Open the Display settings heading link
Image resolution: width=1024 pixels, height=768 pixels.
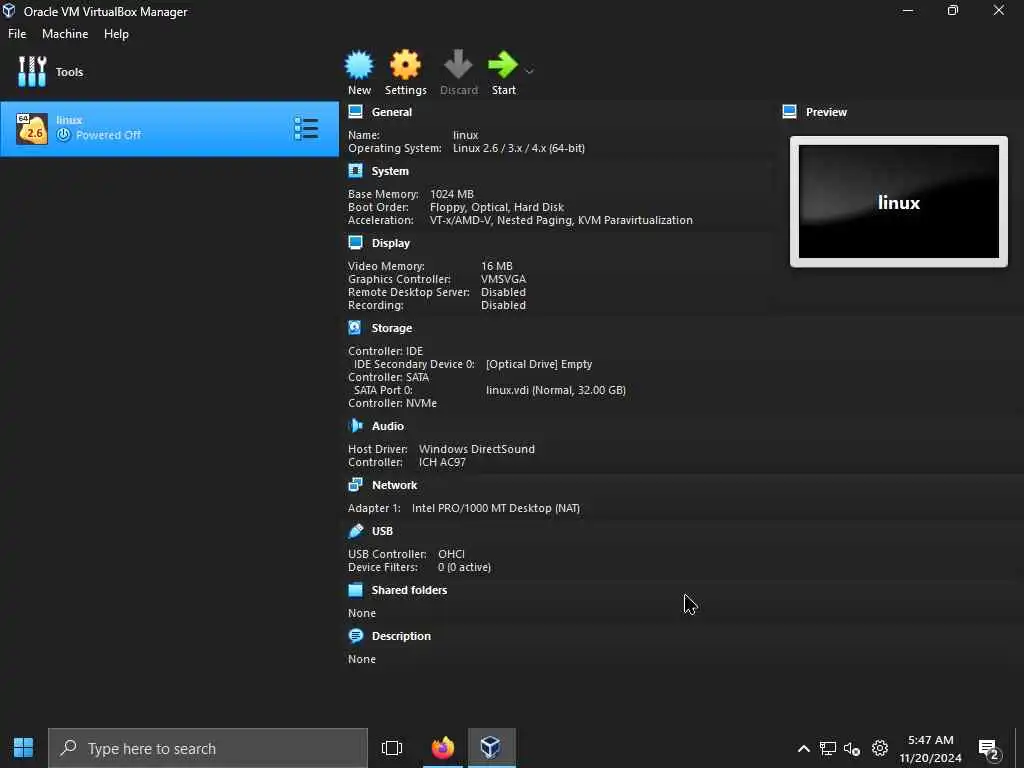pyautogui.click(x=391, y=243)
